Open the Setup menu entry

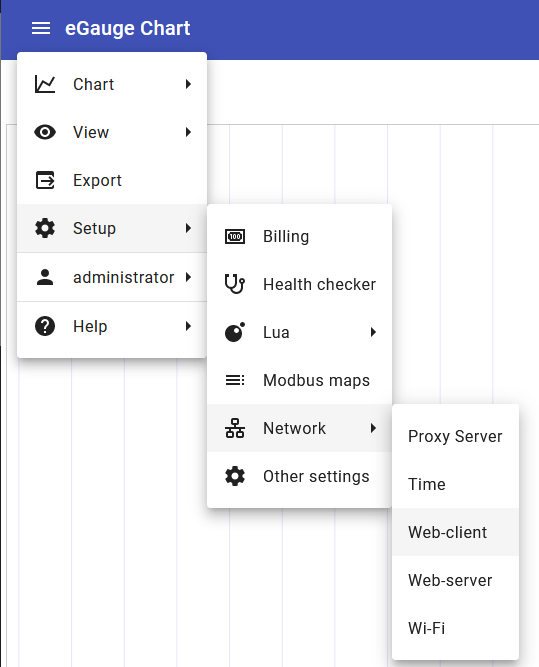[112, 228]
